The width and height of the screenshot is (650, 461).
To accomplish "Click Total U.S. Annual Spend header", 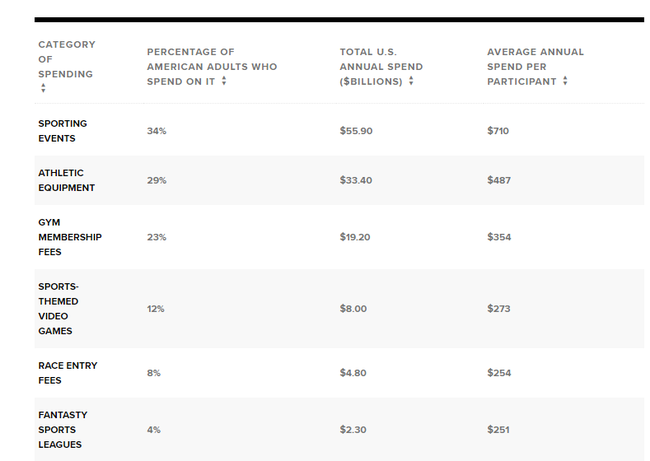I will [x=381, y=67].
